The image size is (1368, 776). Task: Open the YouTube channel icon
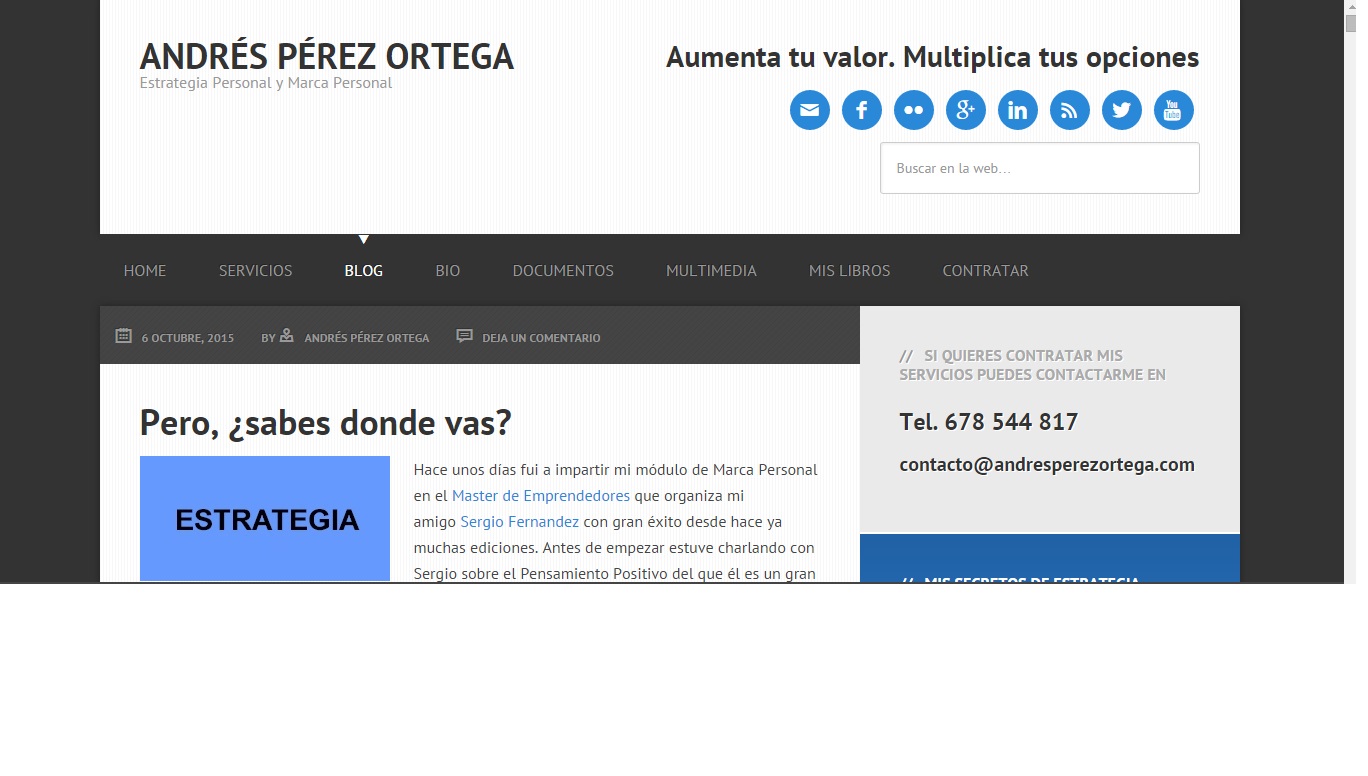point(1173,110)
